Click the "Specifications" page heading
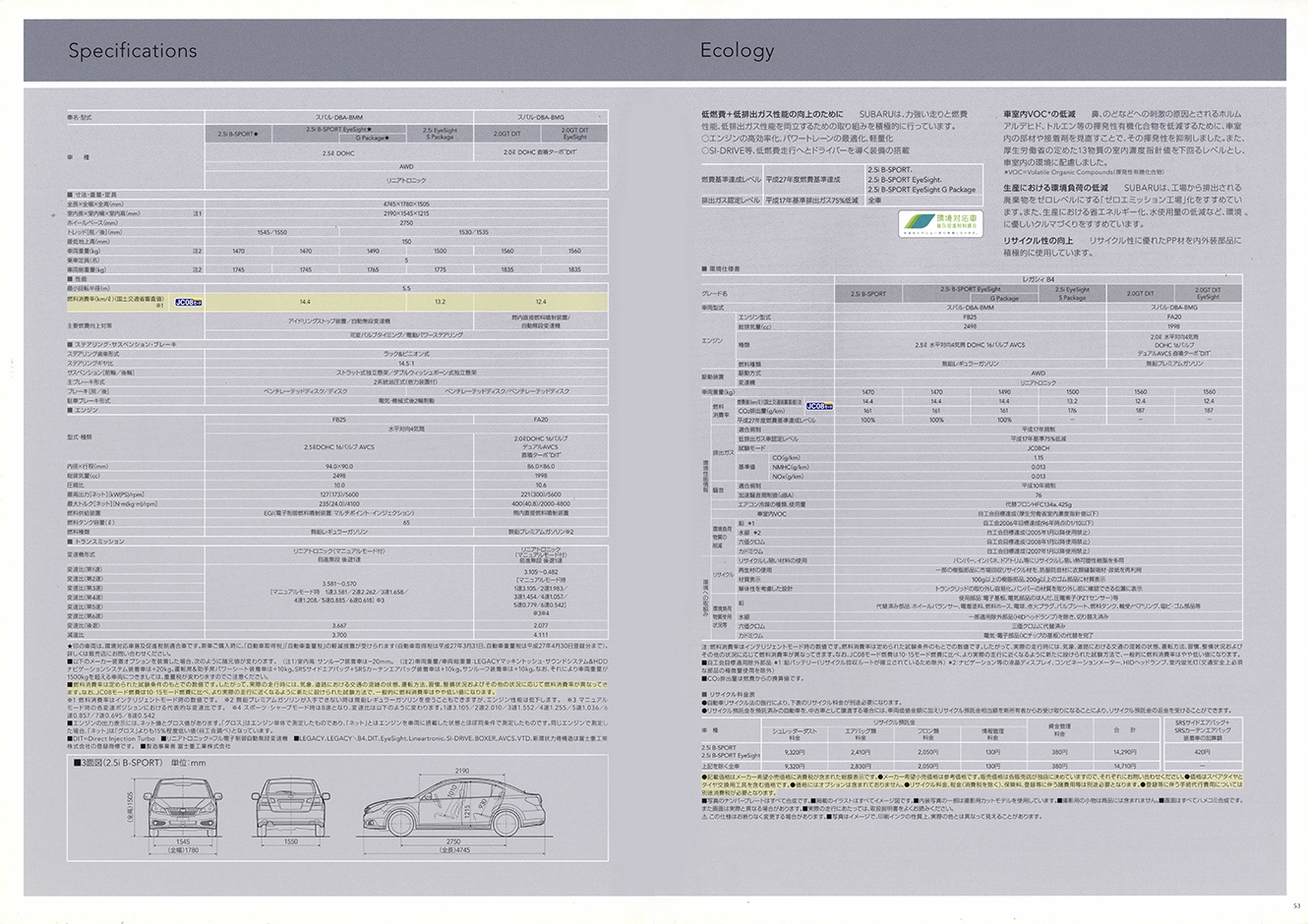This screenshot has height=924, width=1308. [x=132, y=51]
